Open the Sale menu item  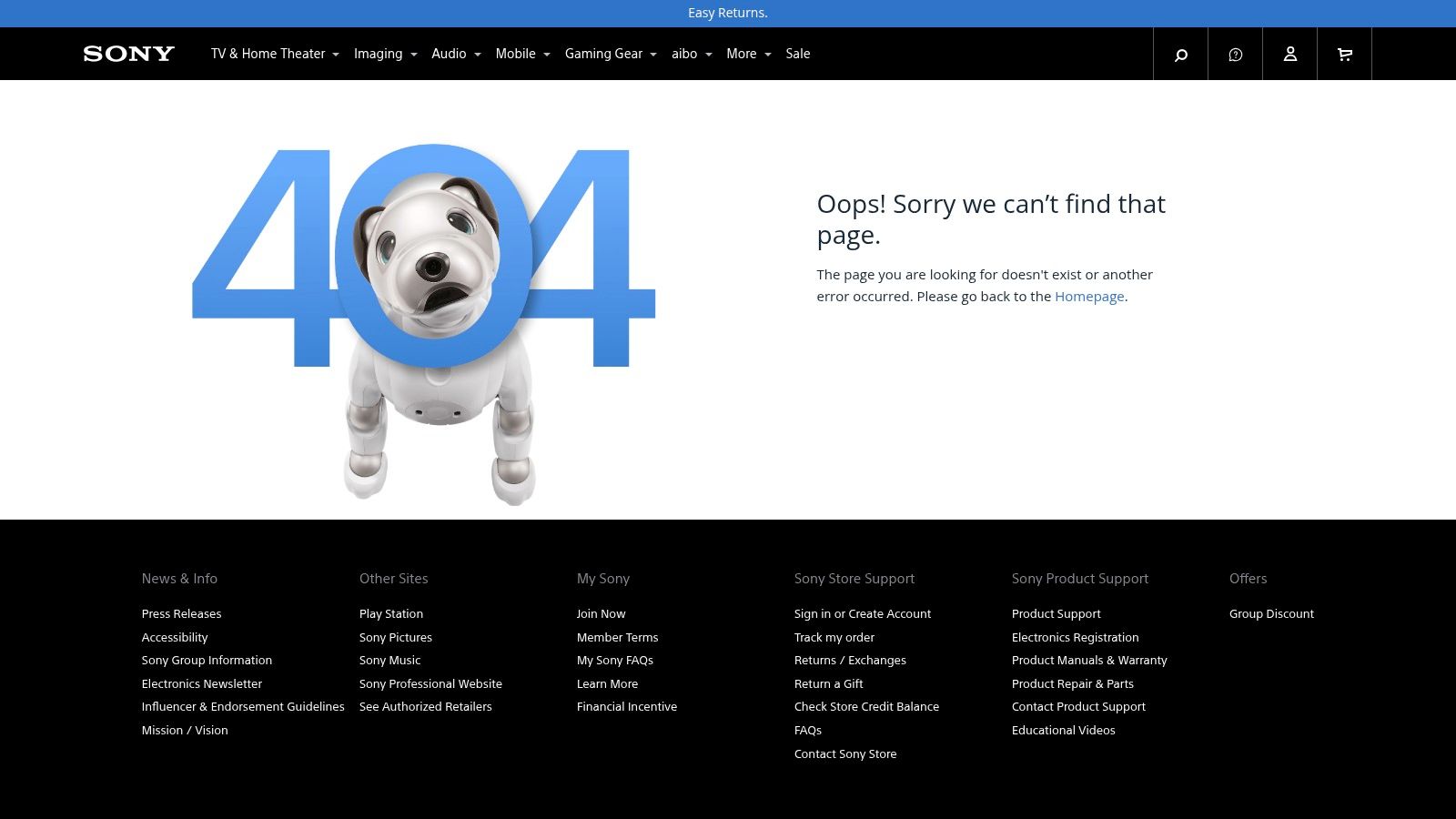pyautogui.click(x=798, y=54)
